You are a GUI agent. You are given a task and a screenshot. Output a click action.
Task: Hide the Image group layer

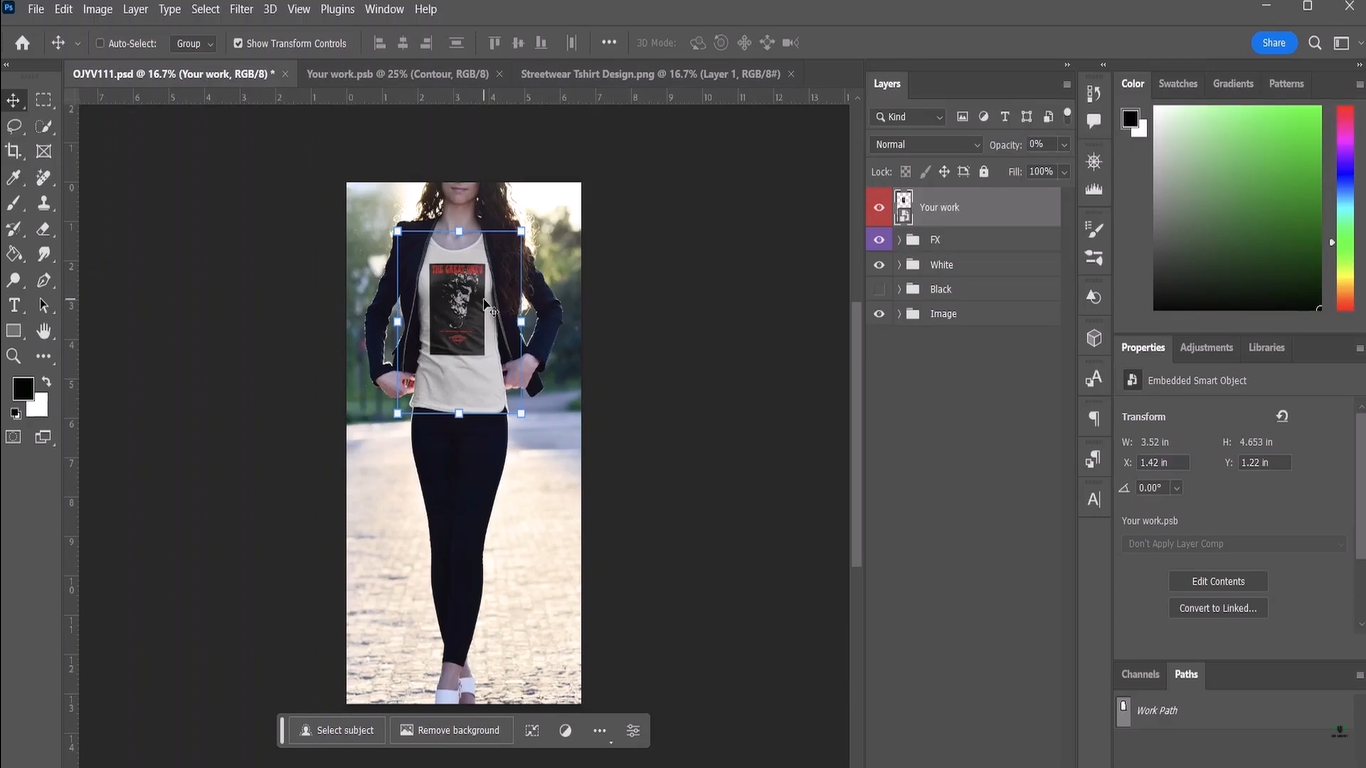(x=878, y=313)
